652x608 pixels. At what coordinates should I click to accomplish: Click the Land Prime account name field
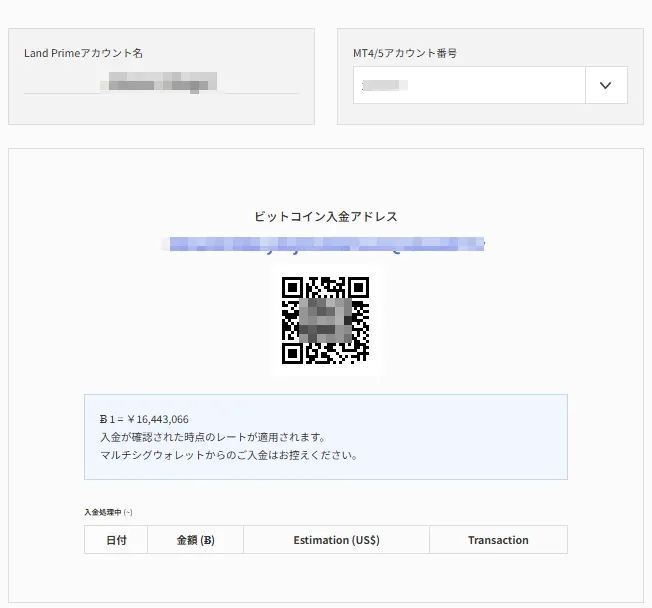pyautogui.click(x=161, y=82)
